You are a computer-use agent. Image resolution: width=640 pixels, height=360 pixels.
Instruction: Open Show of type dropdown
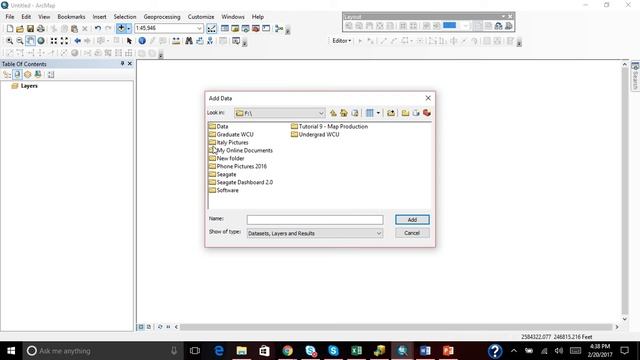379,233
